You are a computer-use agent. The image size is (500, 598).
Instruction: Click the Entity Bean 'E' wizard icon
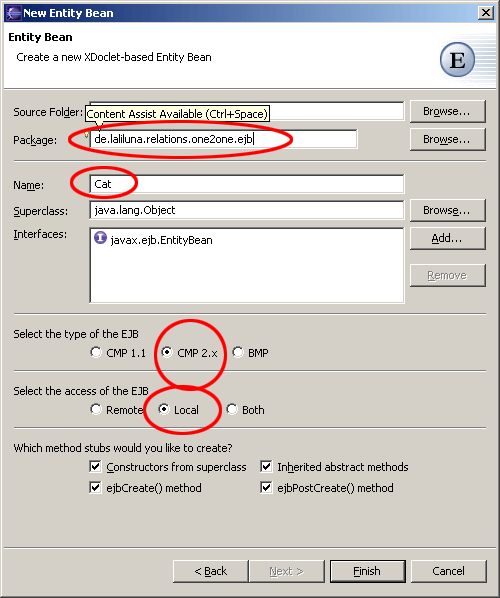457,60
